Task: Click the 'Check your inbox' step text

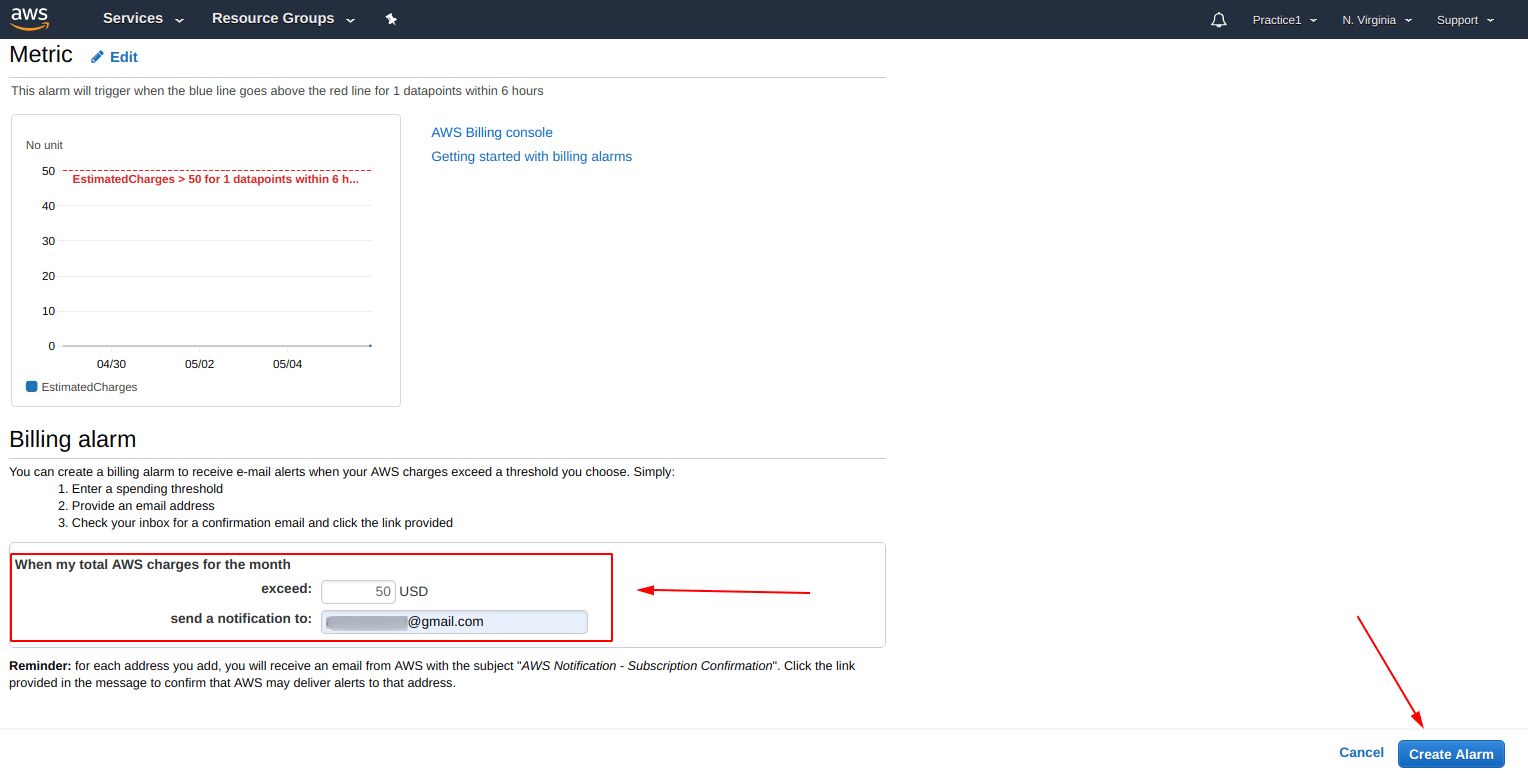Action: tap(262, 523)
